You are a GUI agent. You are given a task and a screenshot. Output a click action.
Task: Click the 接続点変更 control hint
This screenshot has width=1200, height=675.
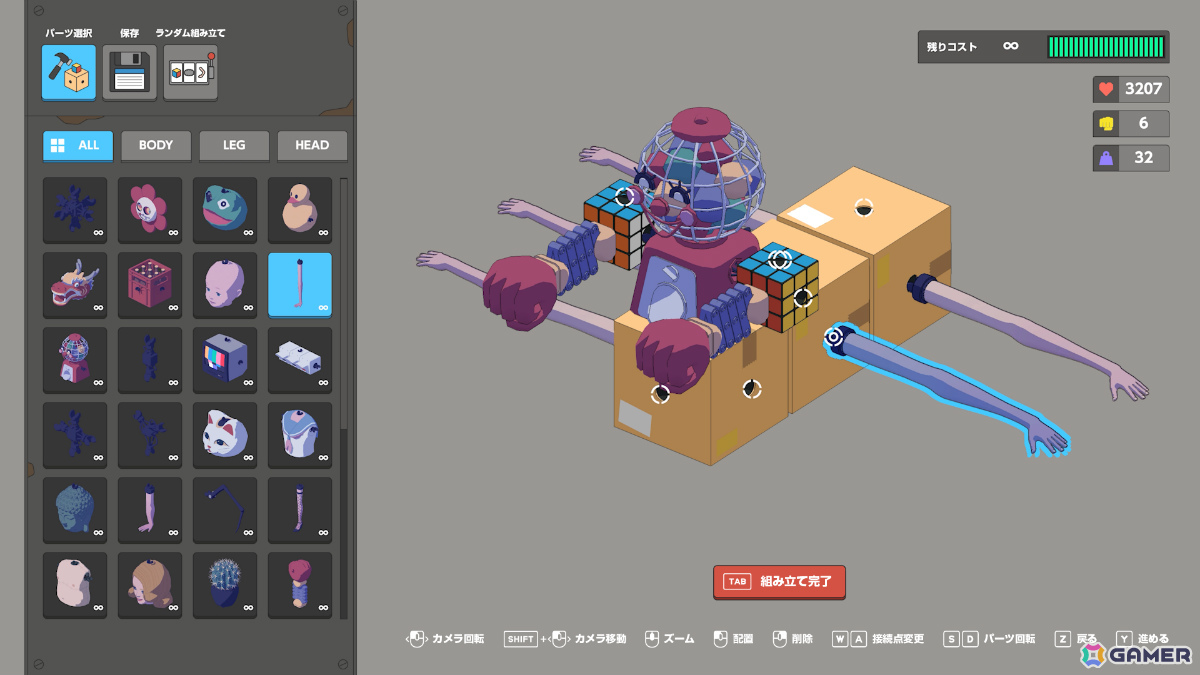point(877,638)
